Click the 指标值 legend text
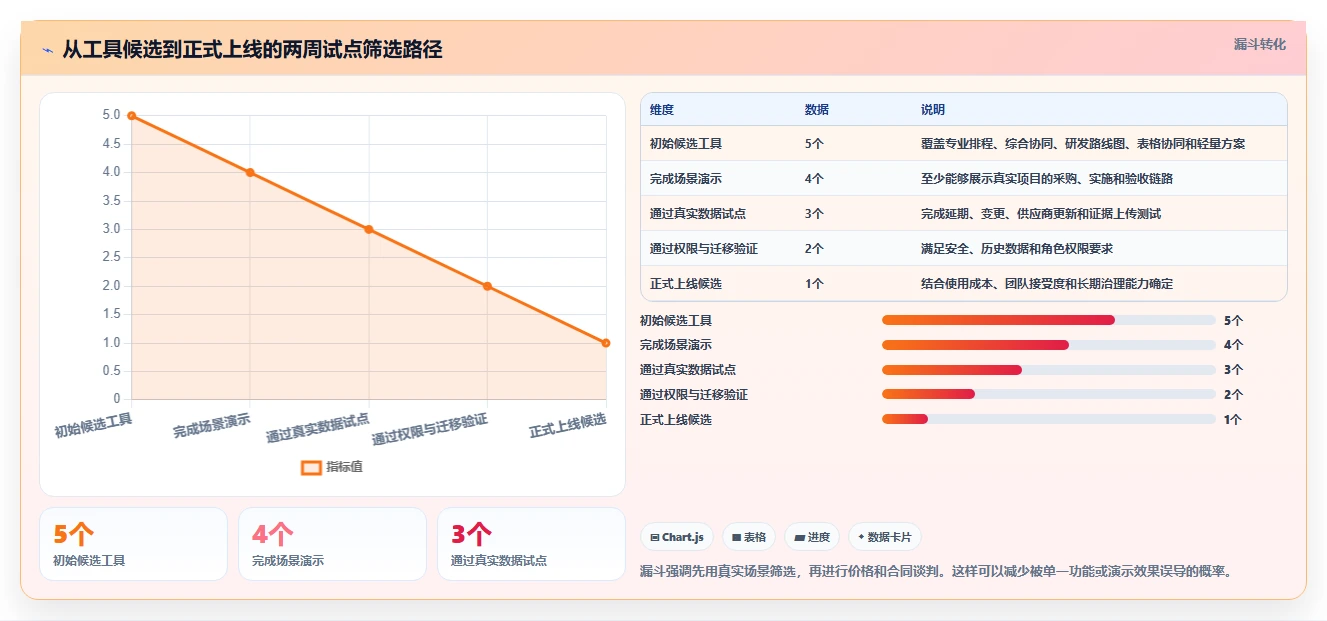The image size is (1327, 621). [344, 467]
